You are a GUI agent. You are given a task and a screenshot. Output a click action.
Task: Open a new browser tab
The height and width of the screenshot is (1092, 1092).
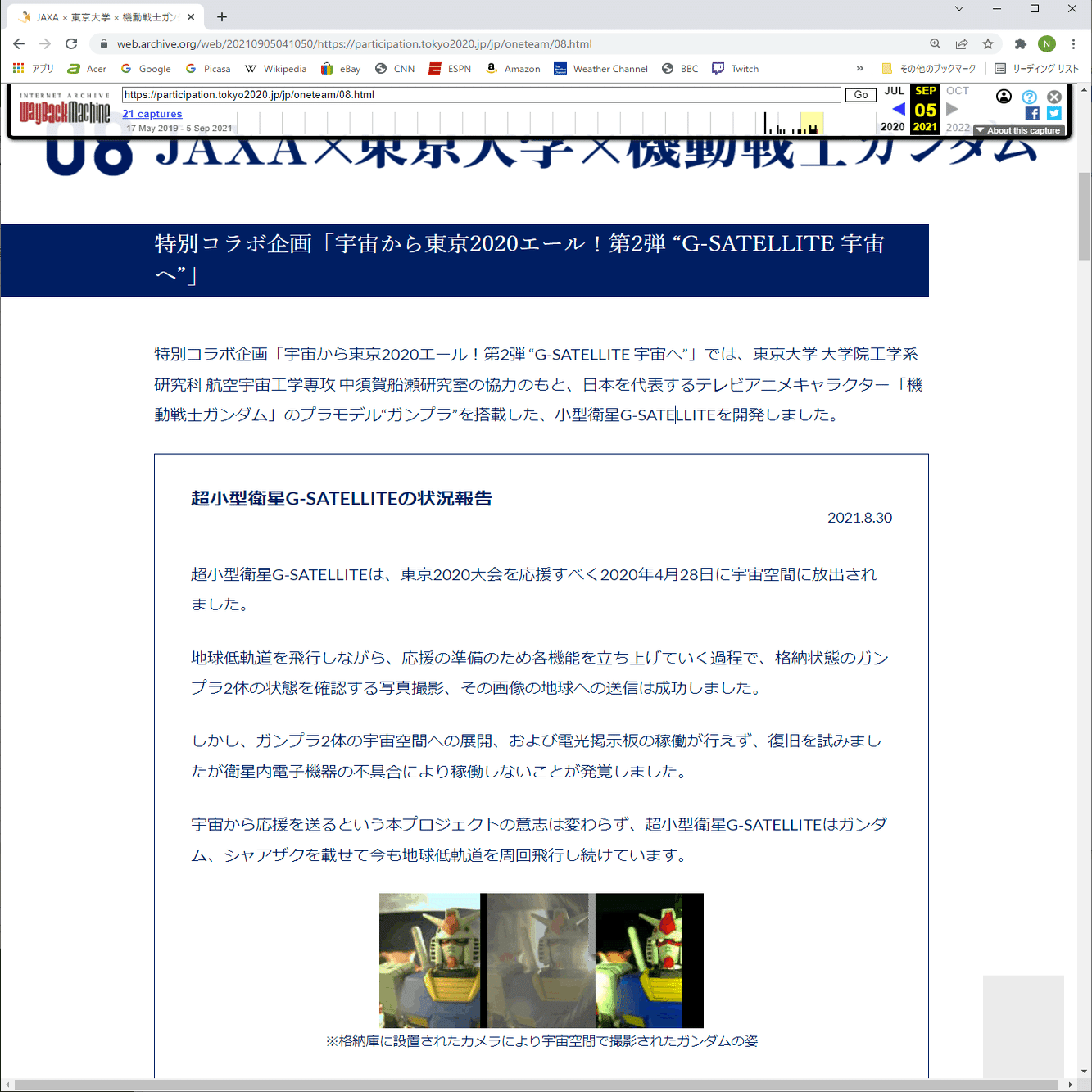click(222, 16)
